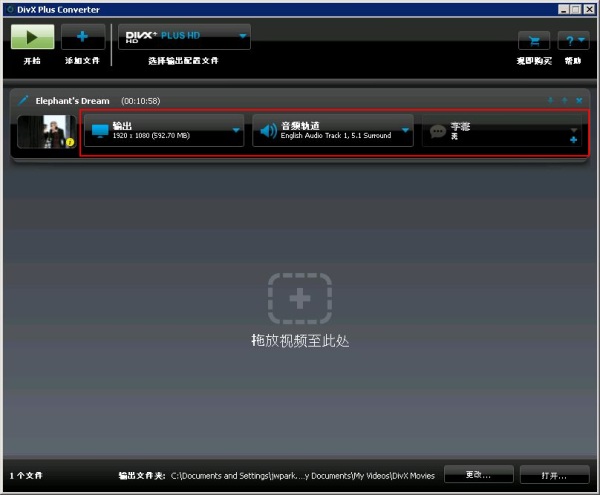Click the Elephant's Dream video thumbnail
The image size is (600, 495).
[47, 131]
